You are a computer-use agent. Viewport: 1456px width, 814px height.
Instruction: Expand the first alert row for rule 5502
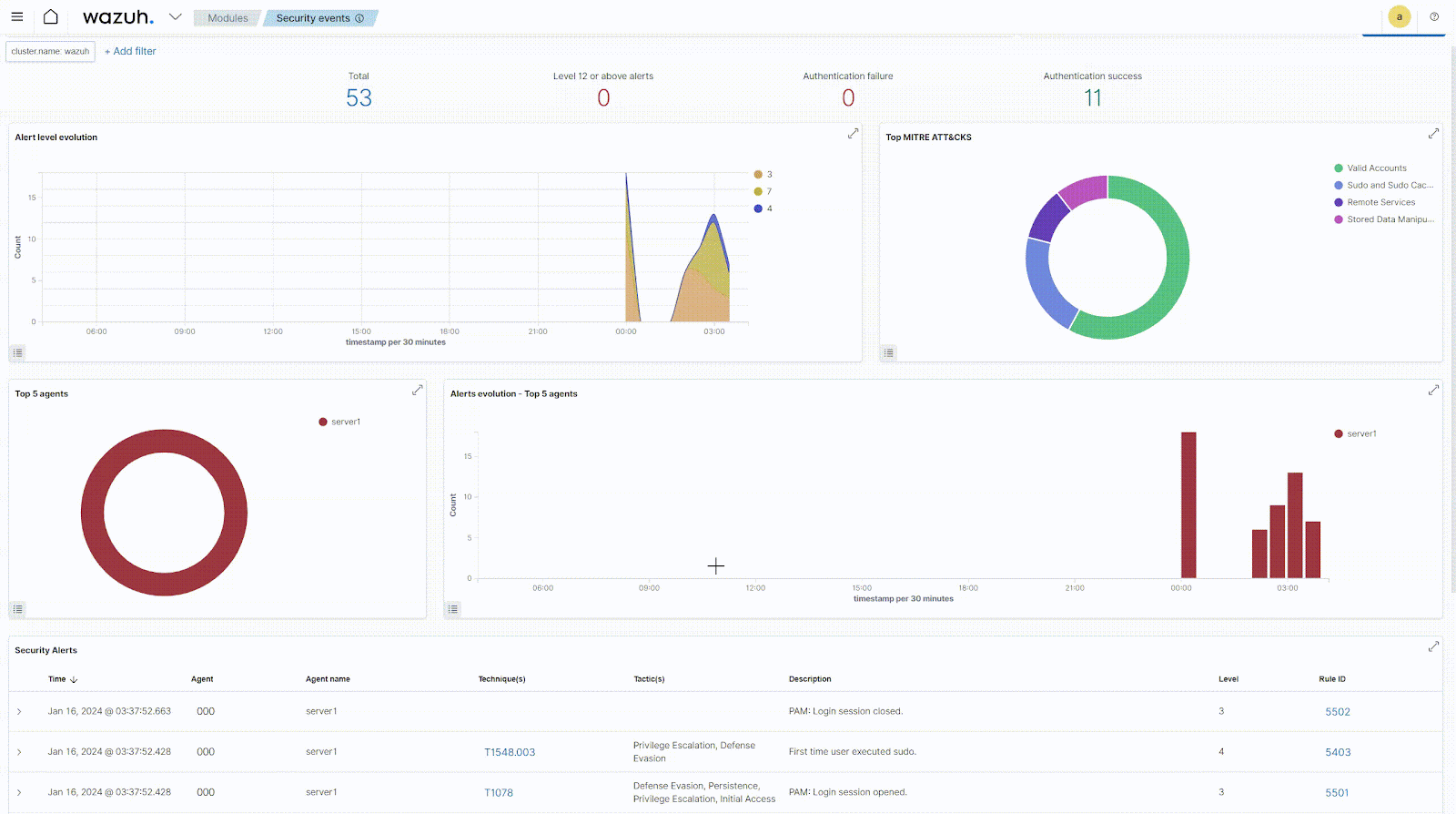(x=19, y=712)
